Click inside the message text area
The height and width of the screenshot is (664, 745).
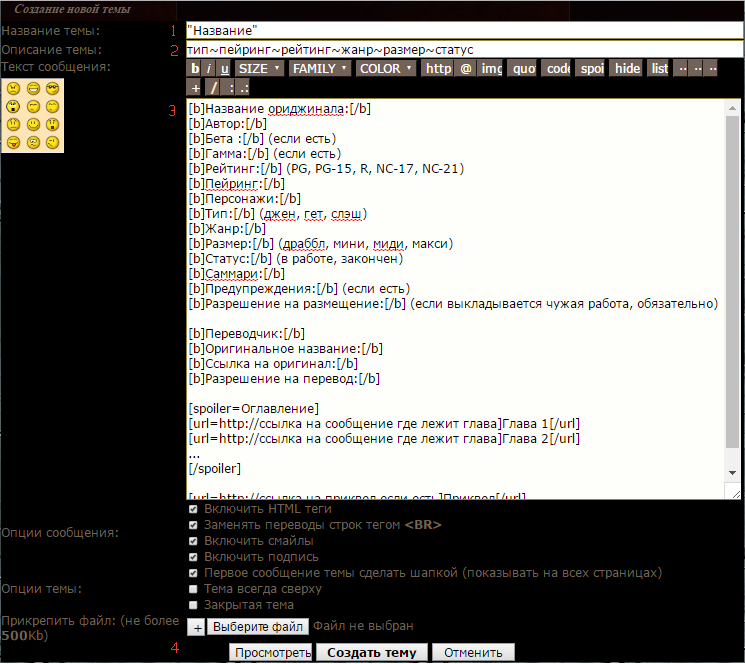pos(455,299)
